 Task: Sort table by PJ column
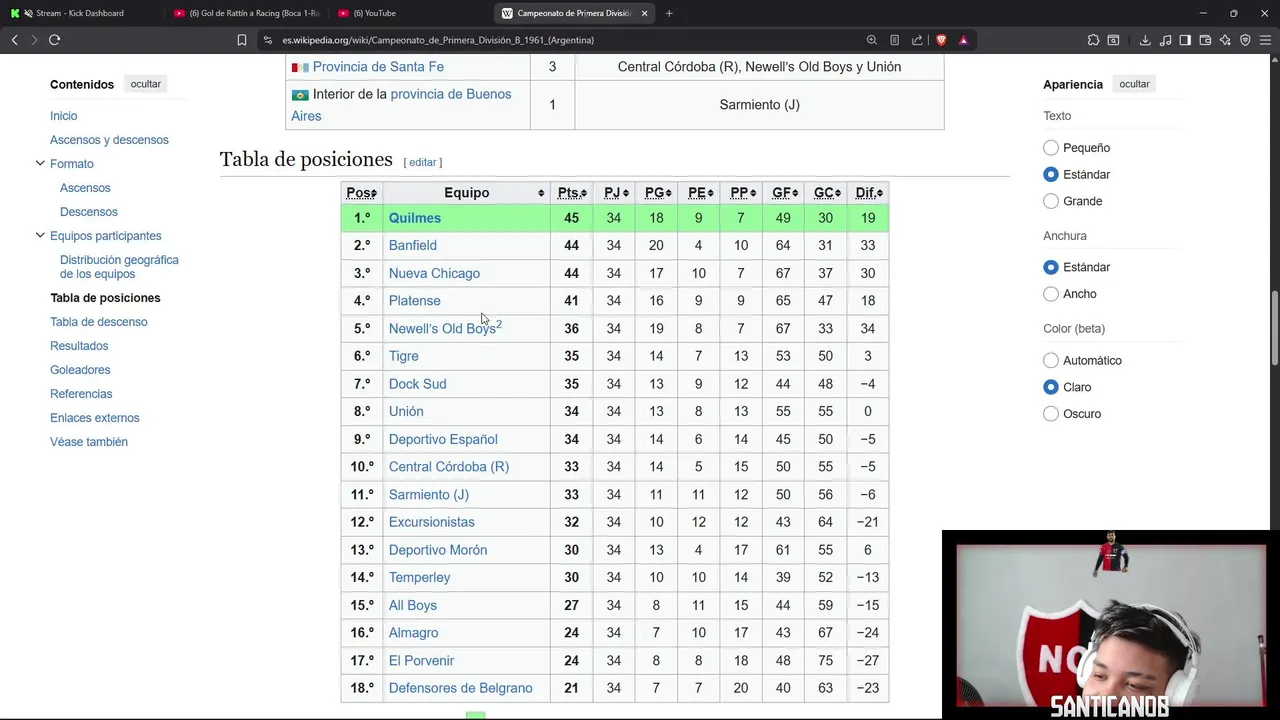[616, 193]
